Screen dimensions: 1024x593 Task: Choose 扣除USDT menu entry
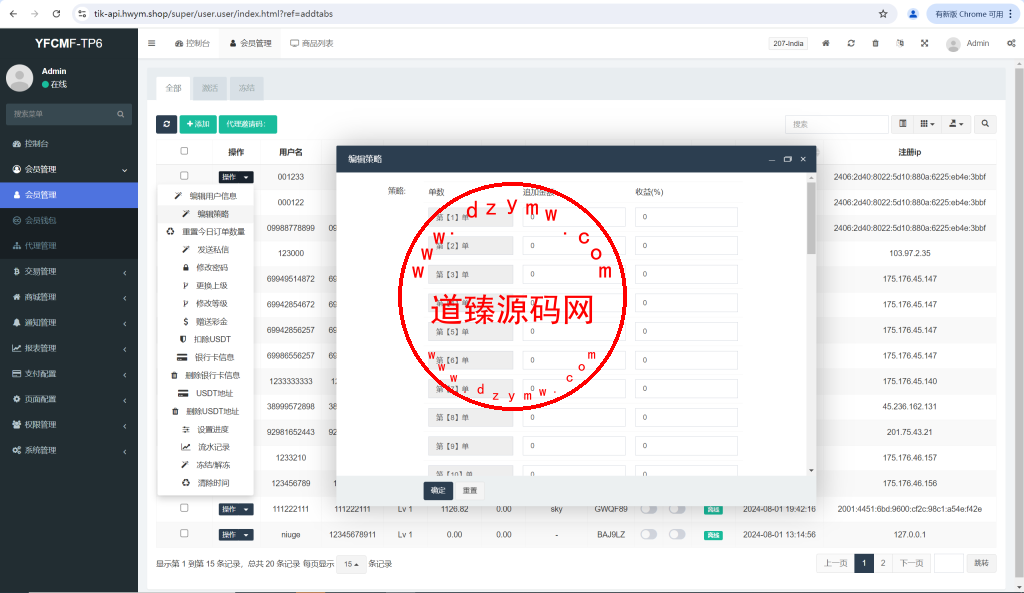coord(206,339)
